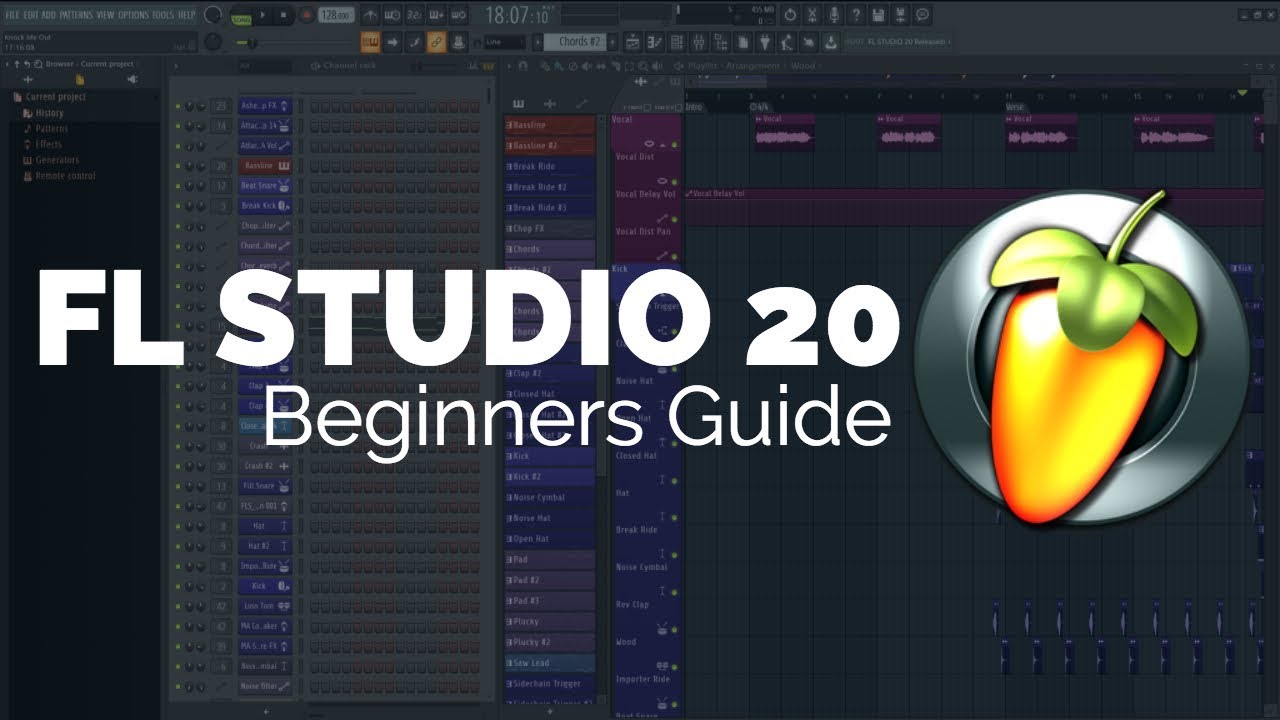1280x720 pixels.
Task: Expand the Generators folder in Browser
Action: [x=51, y=160]
